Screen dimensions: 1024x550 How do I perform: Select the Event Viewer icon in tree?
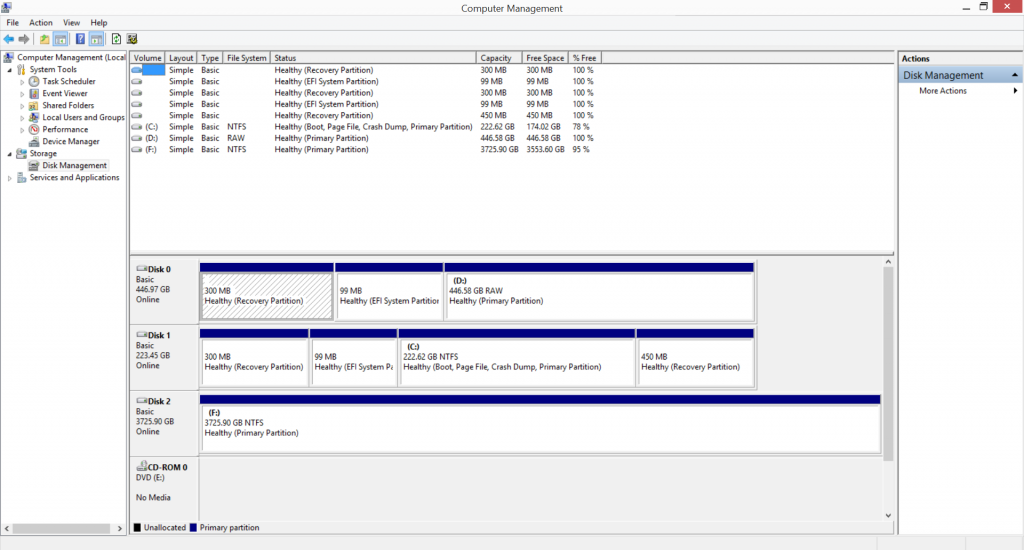tap(35, 94)
